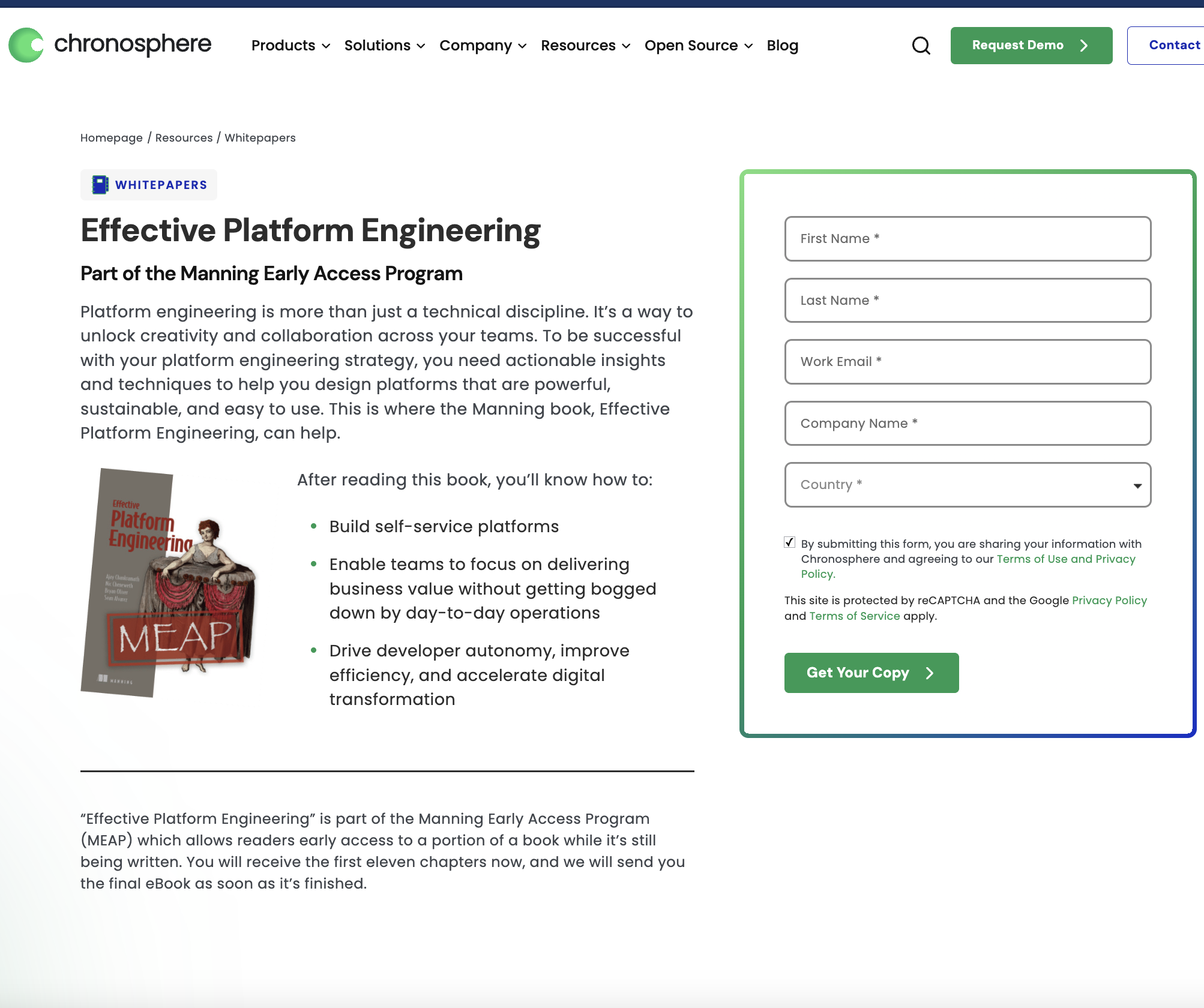Click the 'Effective Platform Engineering' heading

pos(310,231)
